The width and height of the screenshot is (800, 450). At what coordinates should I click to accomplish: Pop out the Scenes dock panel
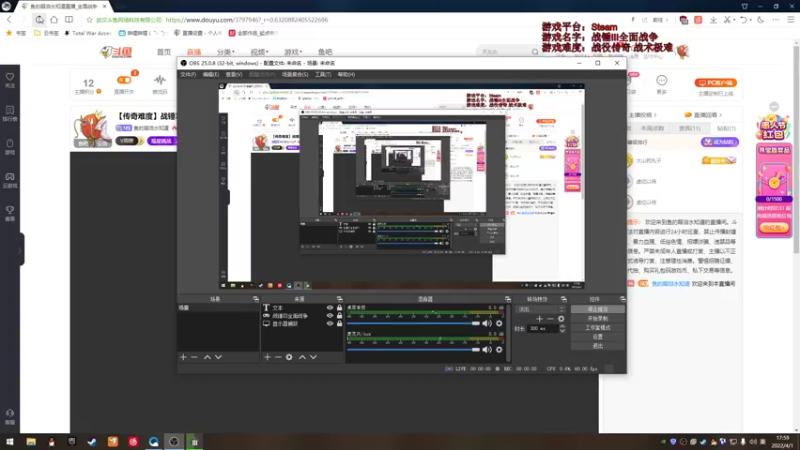256,299
